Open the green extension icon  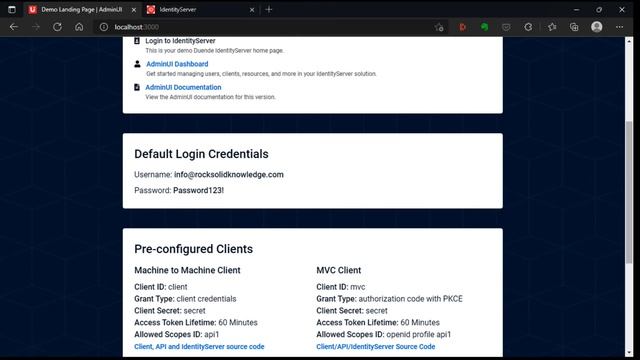click(484, 27)
